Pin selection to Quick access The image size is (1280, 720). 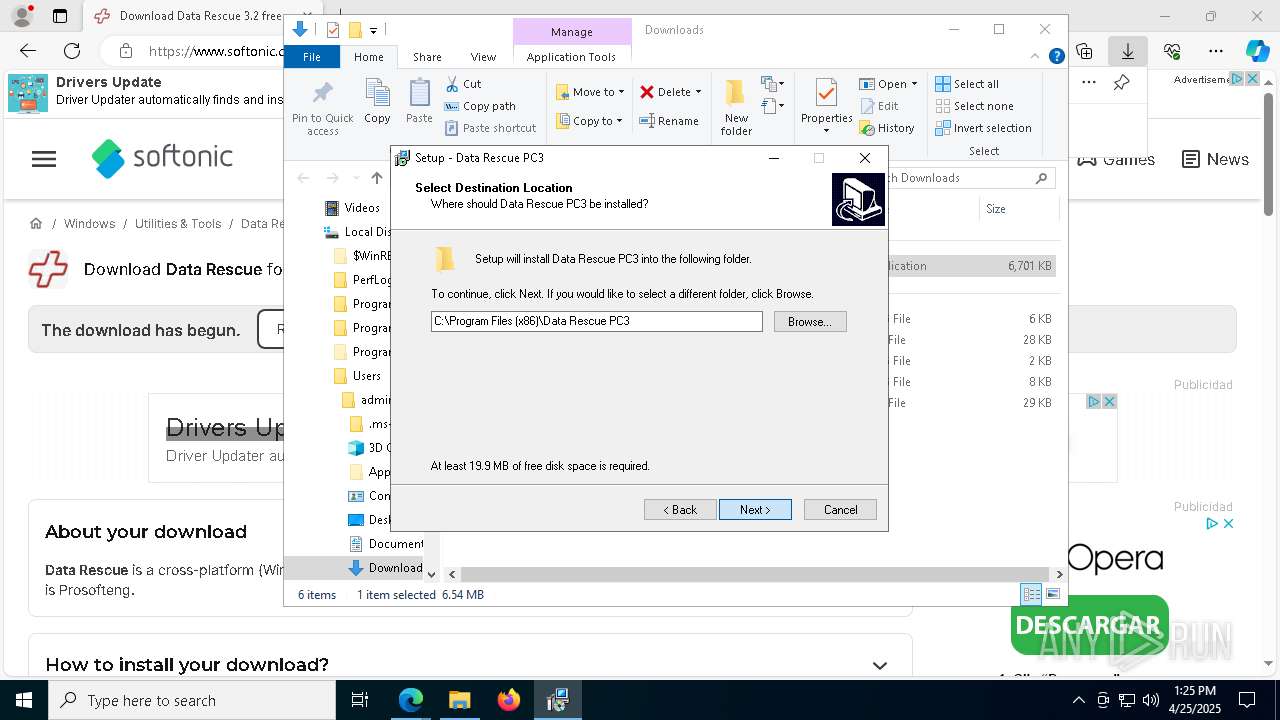[322, 108]
